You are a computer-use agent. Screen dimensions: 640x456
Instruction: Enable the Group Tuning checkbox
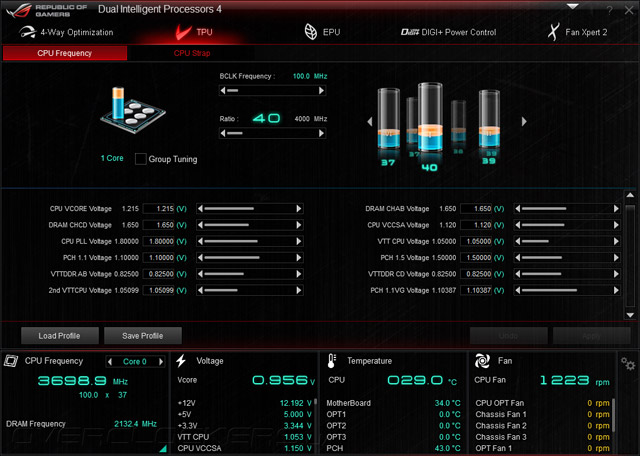141,159
